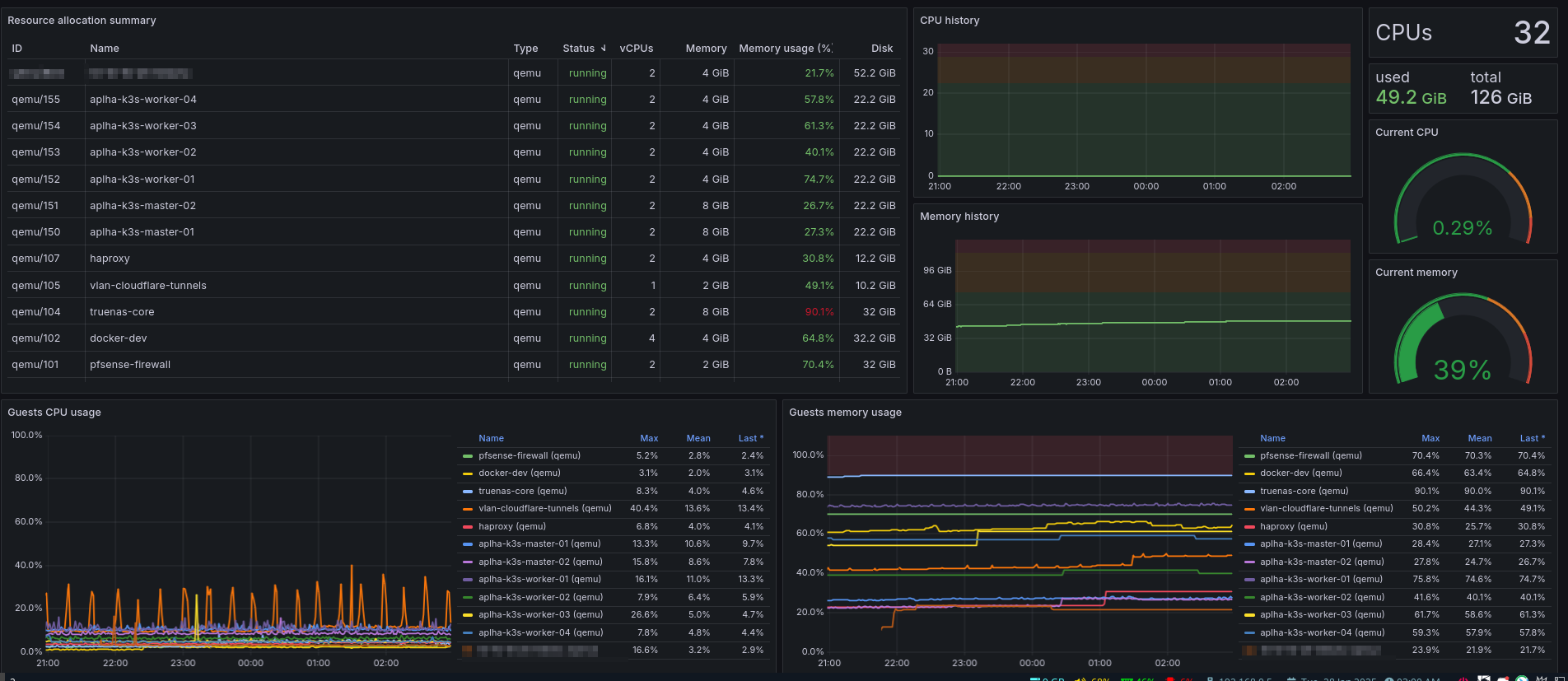This screenshot has width=1568, height=681.
Task: Open the CPU history panel title menu
Action: click(950, 21)
